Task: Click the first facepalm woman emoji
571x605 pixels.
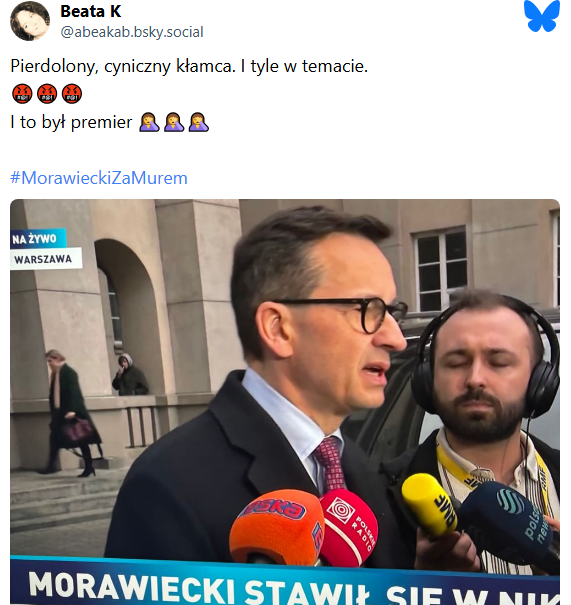Action: (149, 122)
